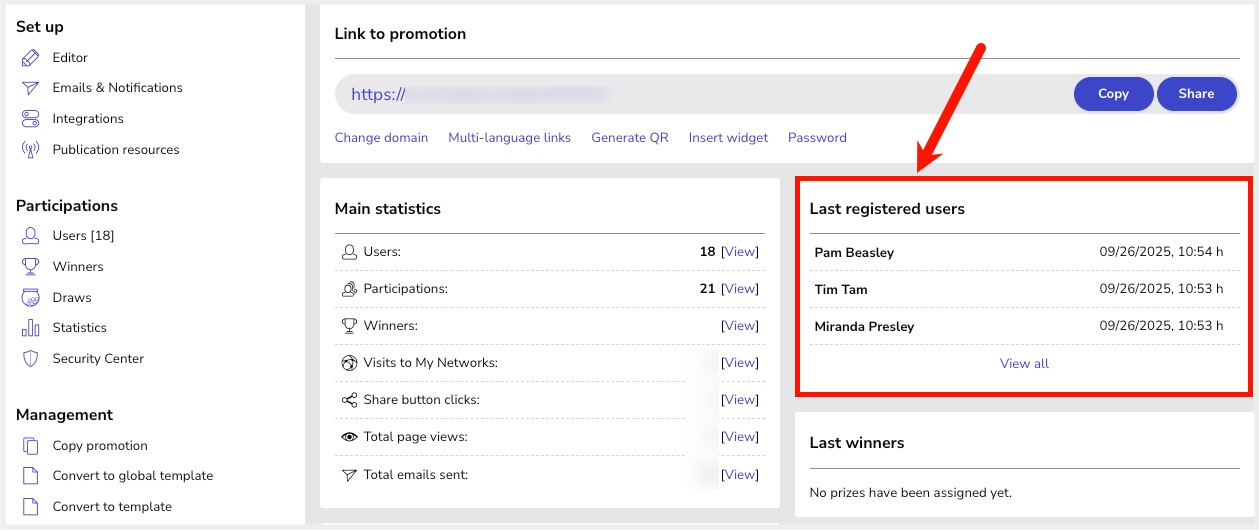Open Users [18] in Participations menu

pyautogui.click(x=83, y=236)
